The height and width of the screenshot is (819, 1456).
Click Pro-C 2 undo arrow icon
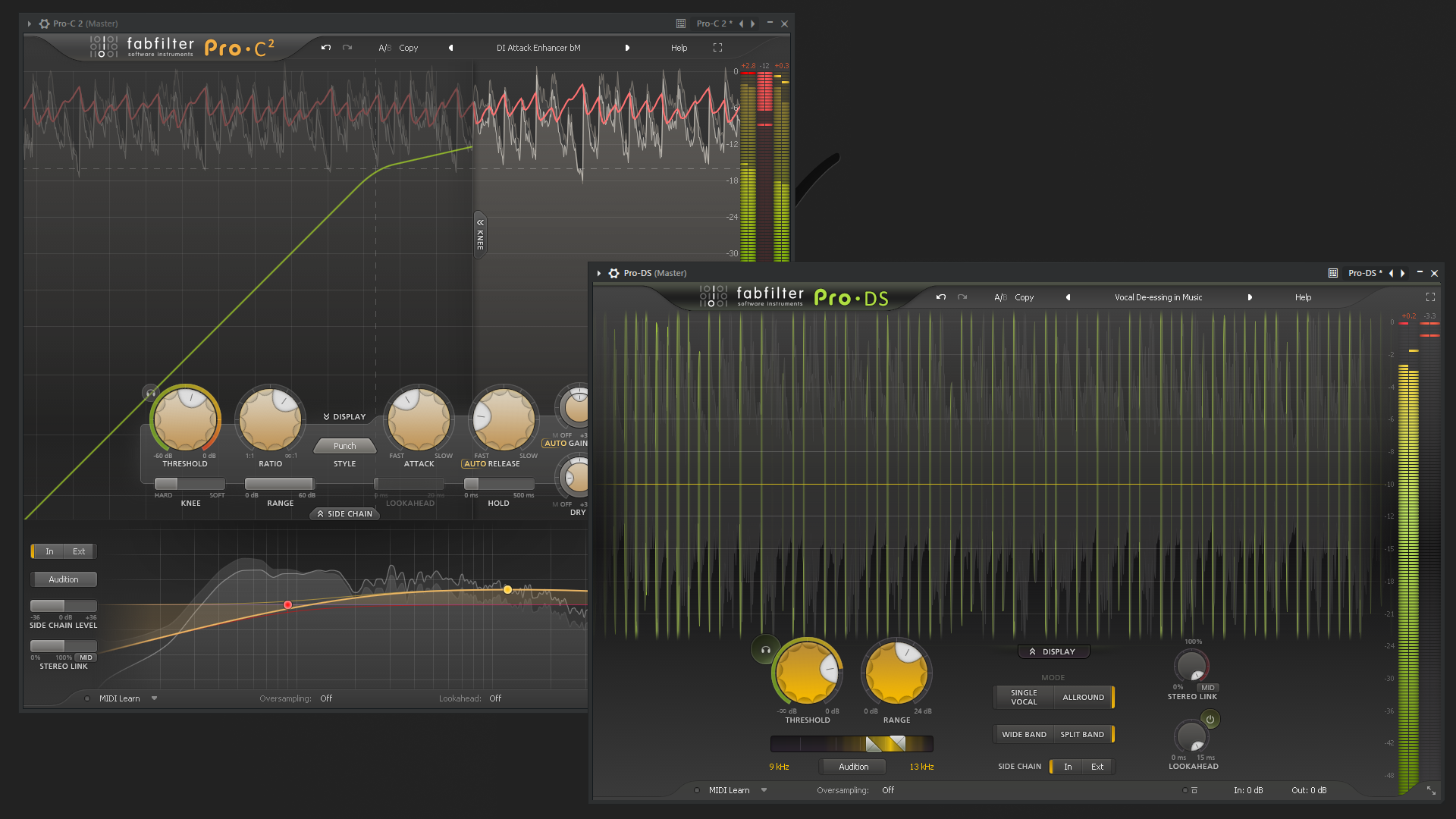point(326,48)
